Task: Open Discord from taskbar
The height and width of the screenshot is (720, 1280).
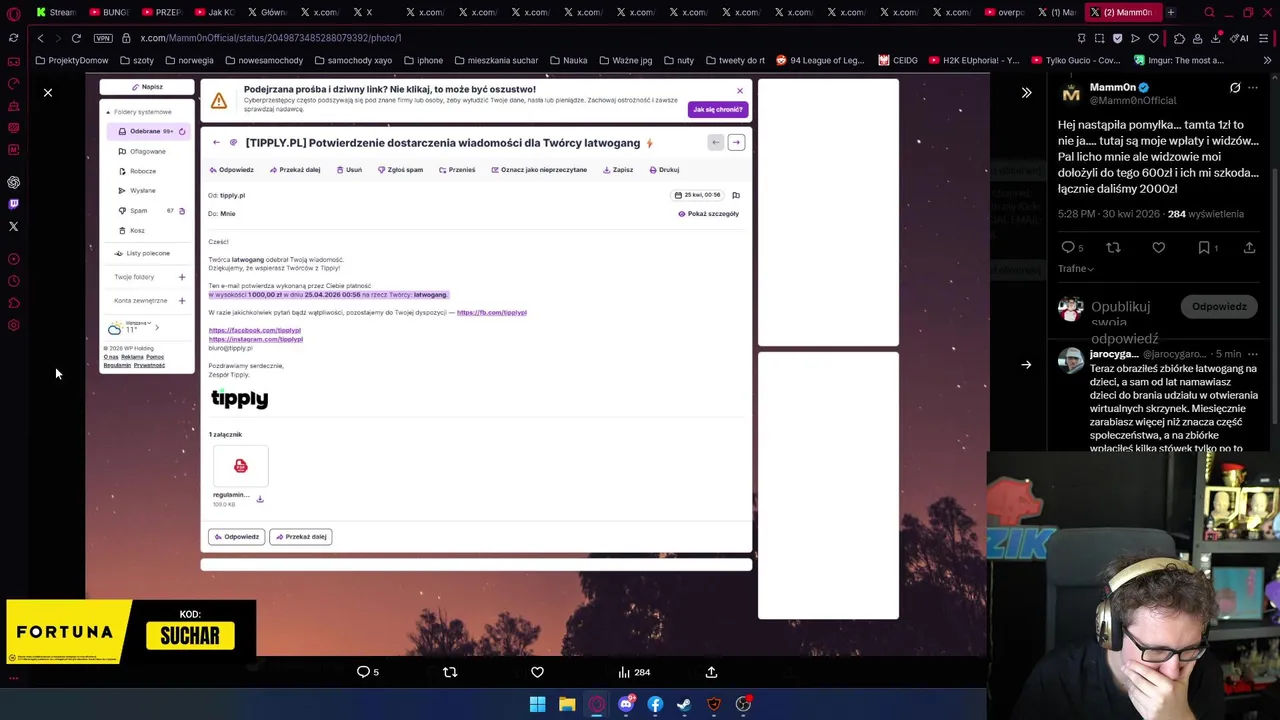Action: tap(626, 704)
